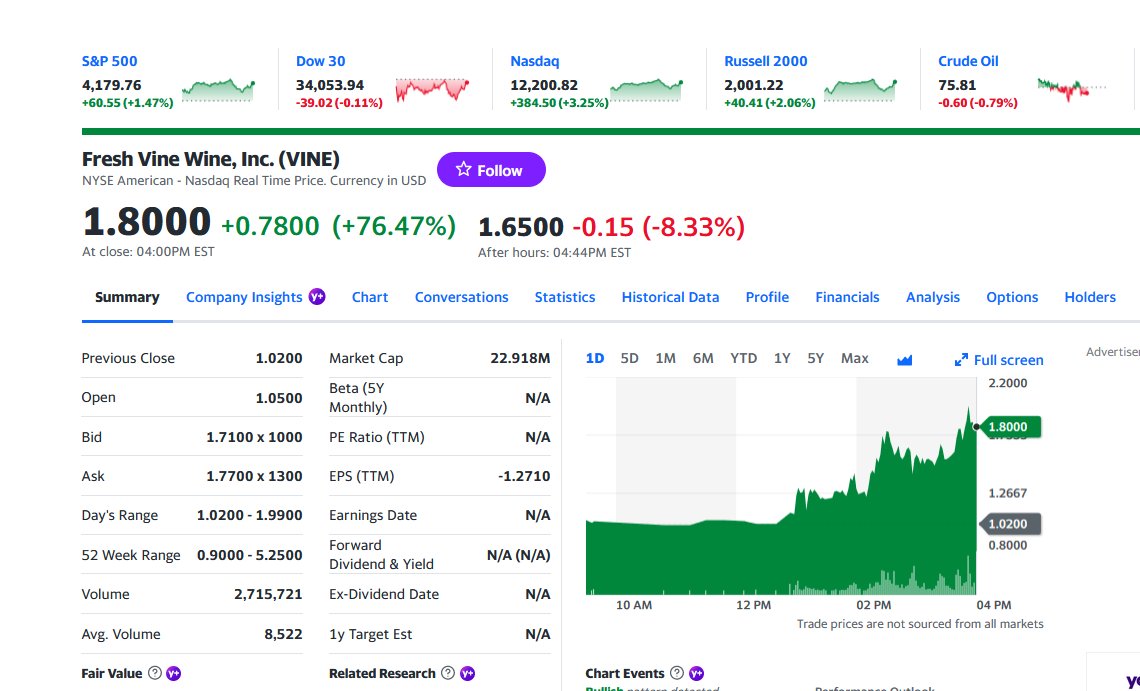This screenshot has width=1140, height=691.
Task: Click the after hours price 1.6500
Action: 521,227
